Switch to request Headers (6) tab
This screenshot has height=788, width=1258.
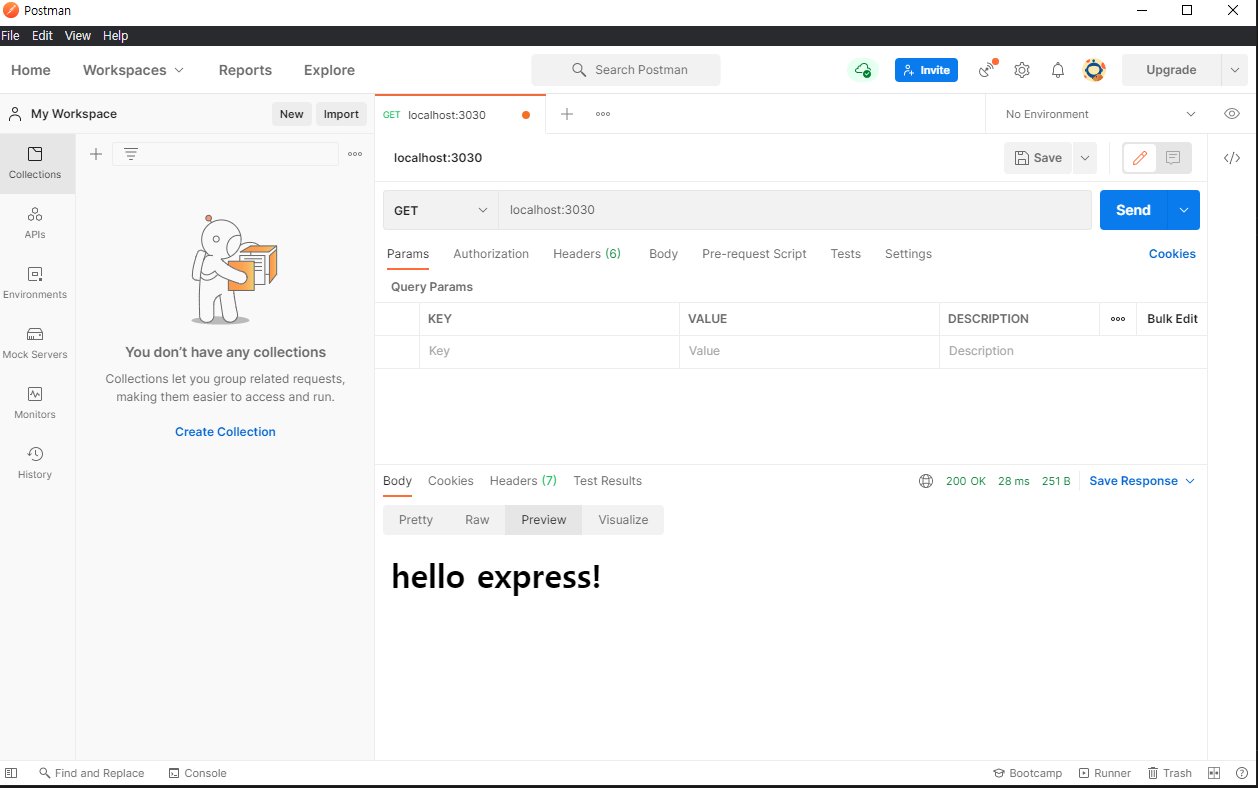[x=587, y=254]
